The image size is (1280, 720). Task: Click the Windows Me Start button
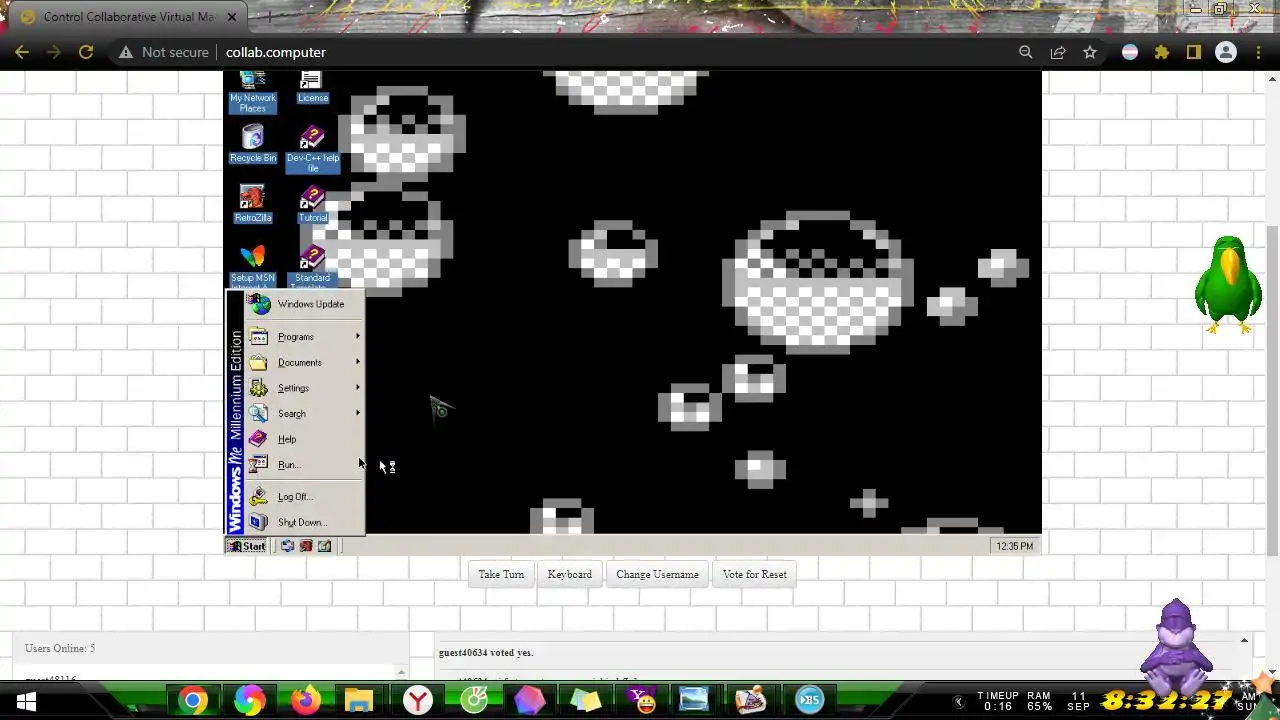coord(246,546)
